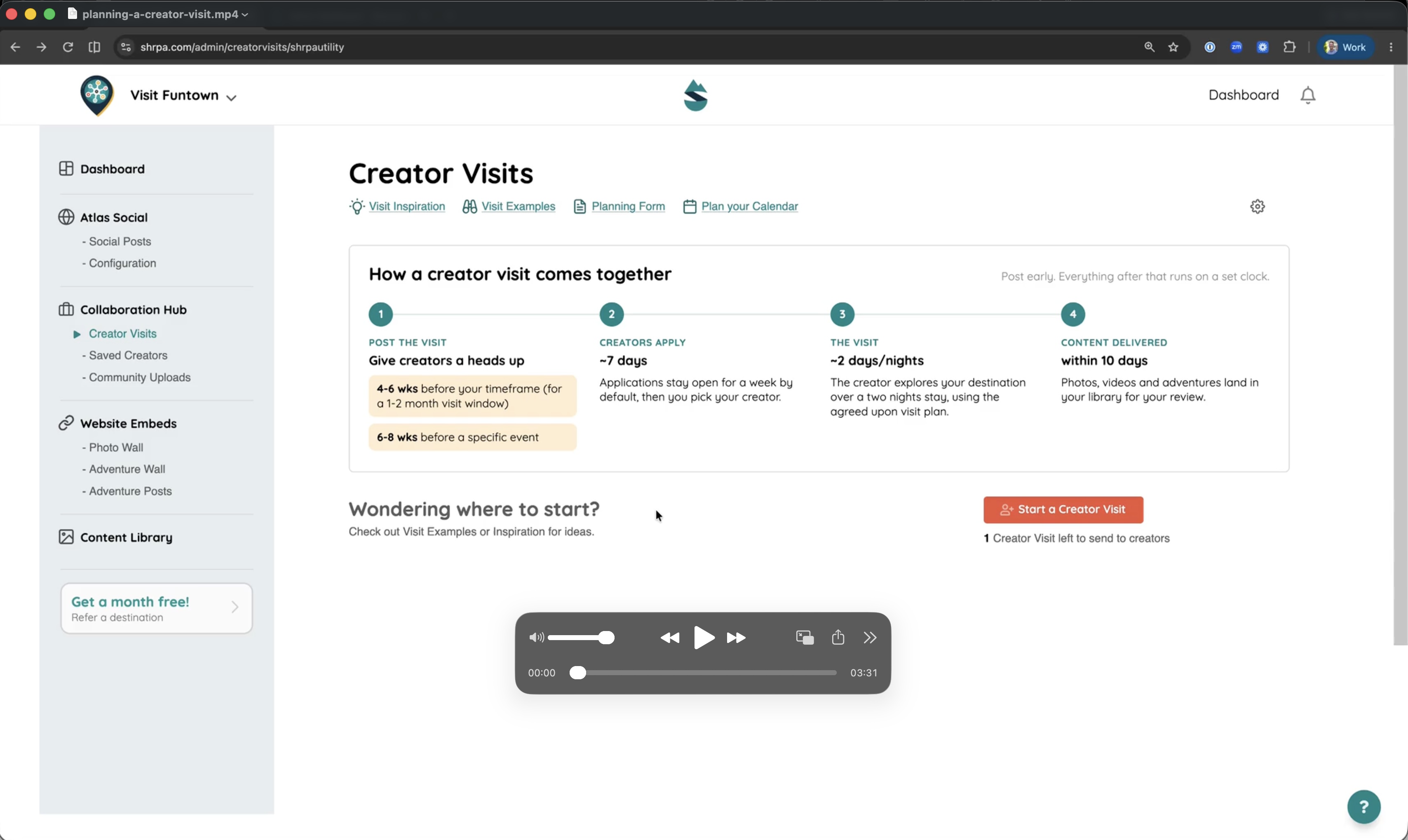
Task: Open the Work profile menu
Action: [1345, 47]
